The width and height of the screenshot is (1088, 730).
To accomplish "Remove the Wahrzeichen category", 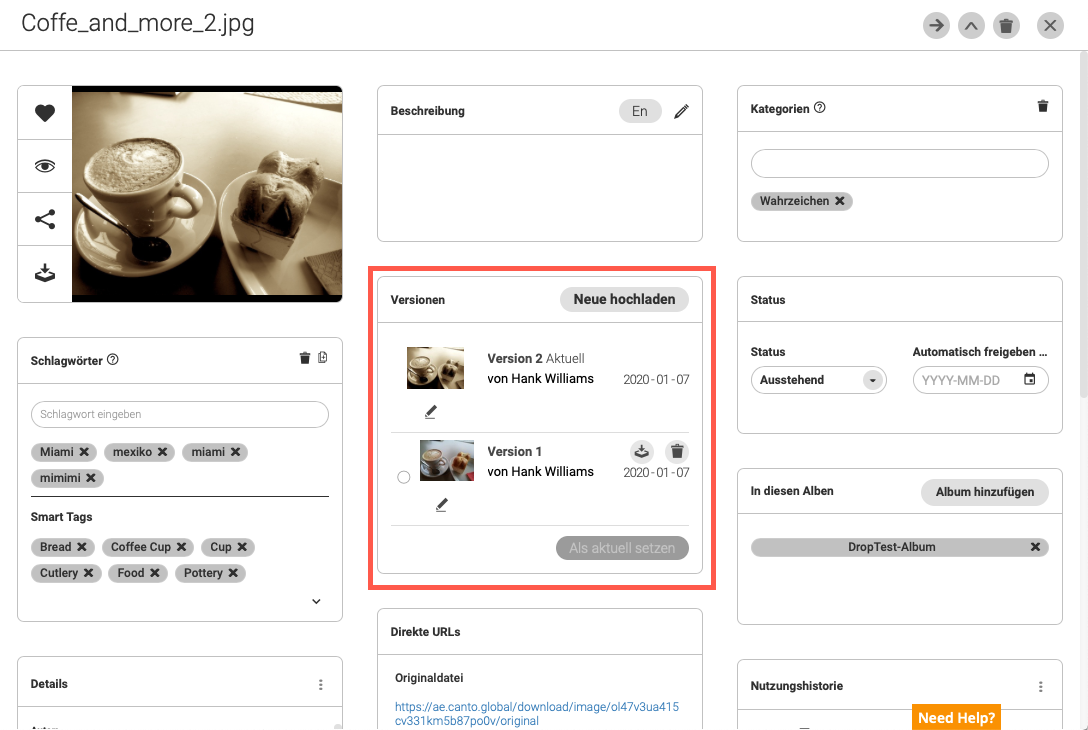I will click(x=840, y=201).
